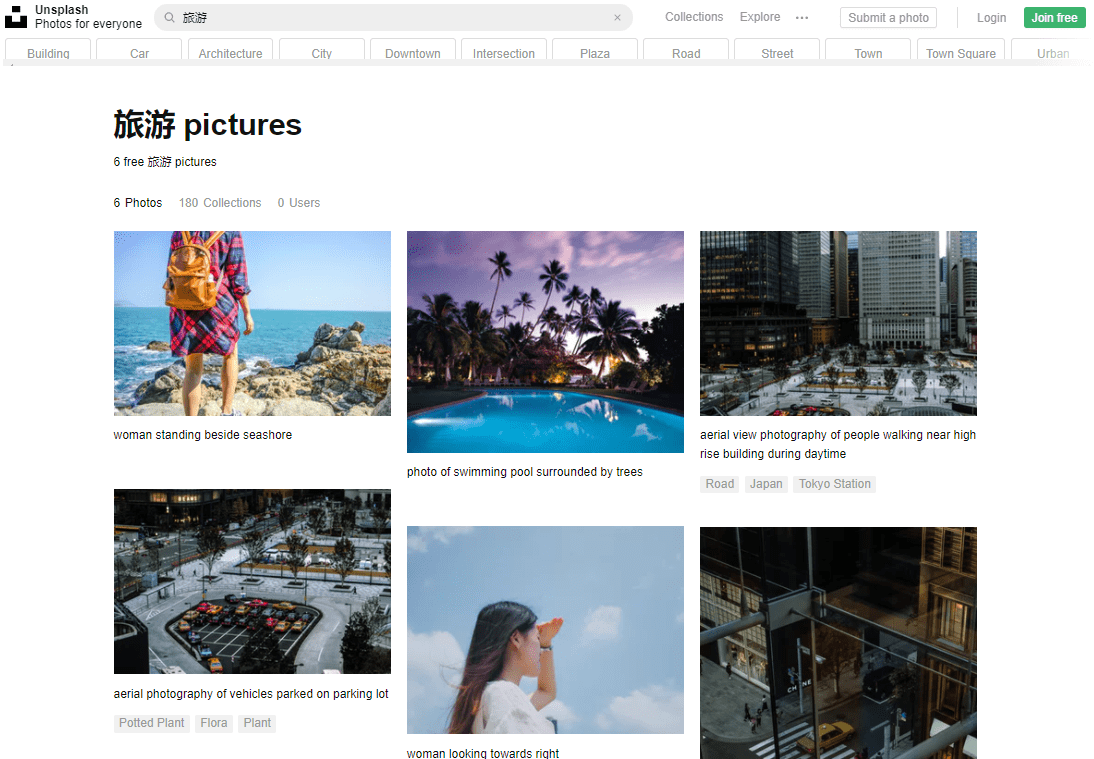
Task: Click the search magnifier icon
Action: [169, 18]
